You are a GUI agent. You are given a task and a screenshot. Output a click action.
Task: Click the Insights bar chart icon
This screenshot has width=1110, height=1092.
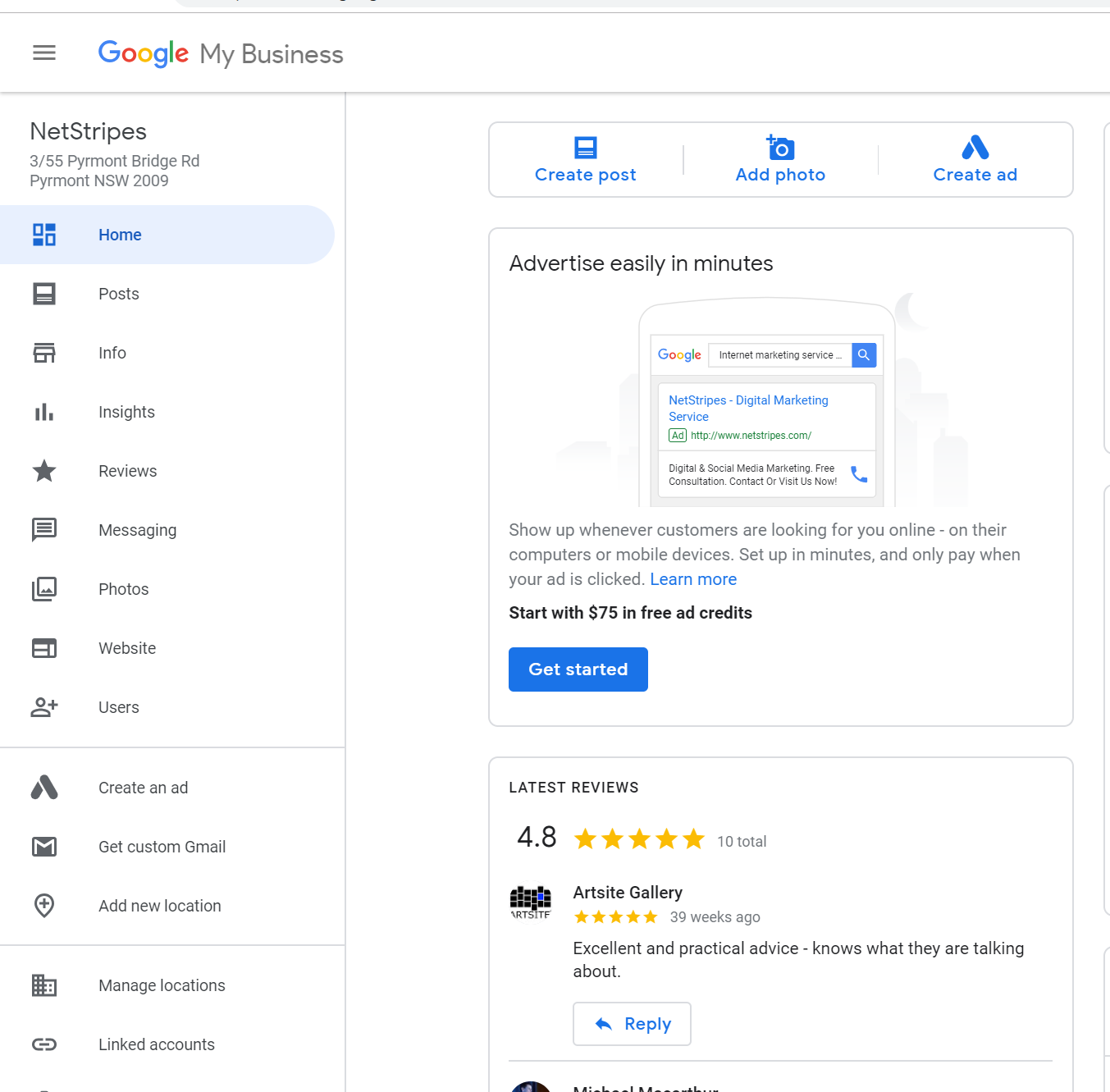[x=44, y=412]
